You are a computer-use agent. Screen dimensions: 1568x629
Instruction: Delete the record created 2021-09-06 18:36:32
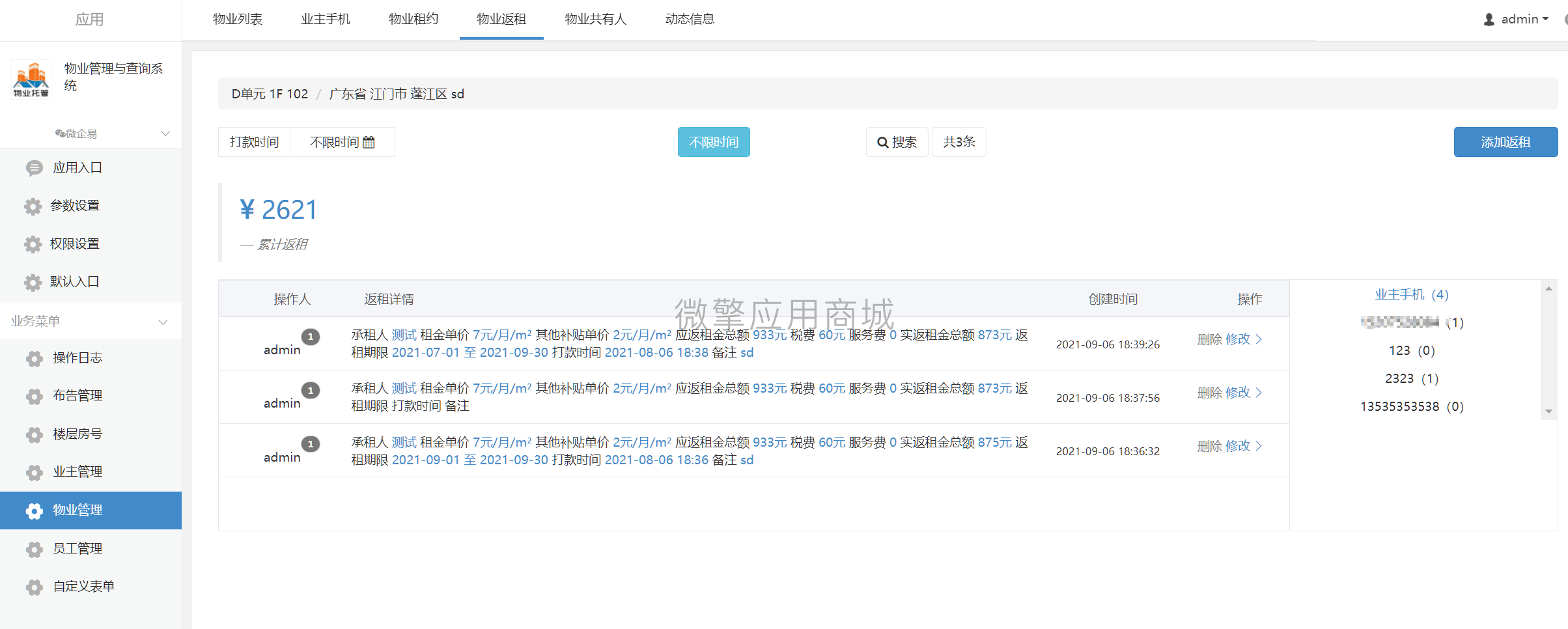coord(1209,445)
